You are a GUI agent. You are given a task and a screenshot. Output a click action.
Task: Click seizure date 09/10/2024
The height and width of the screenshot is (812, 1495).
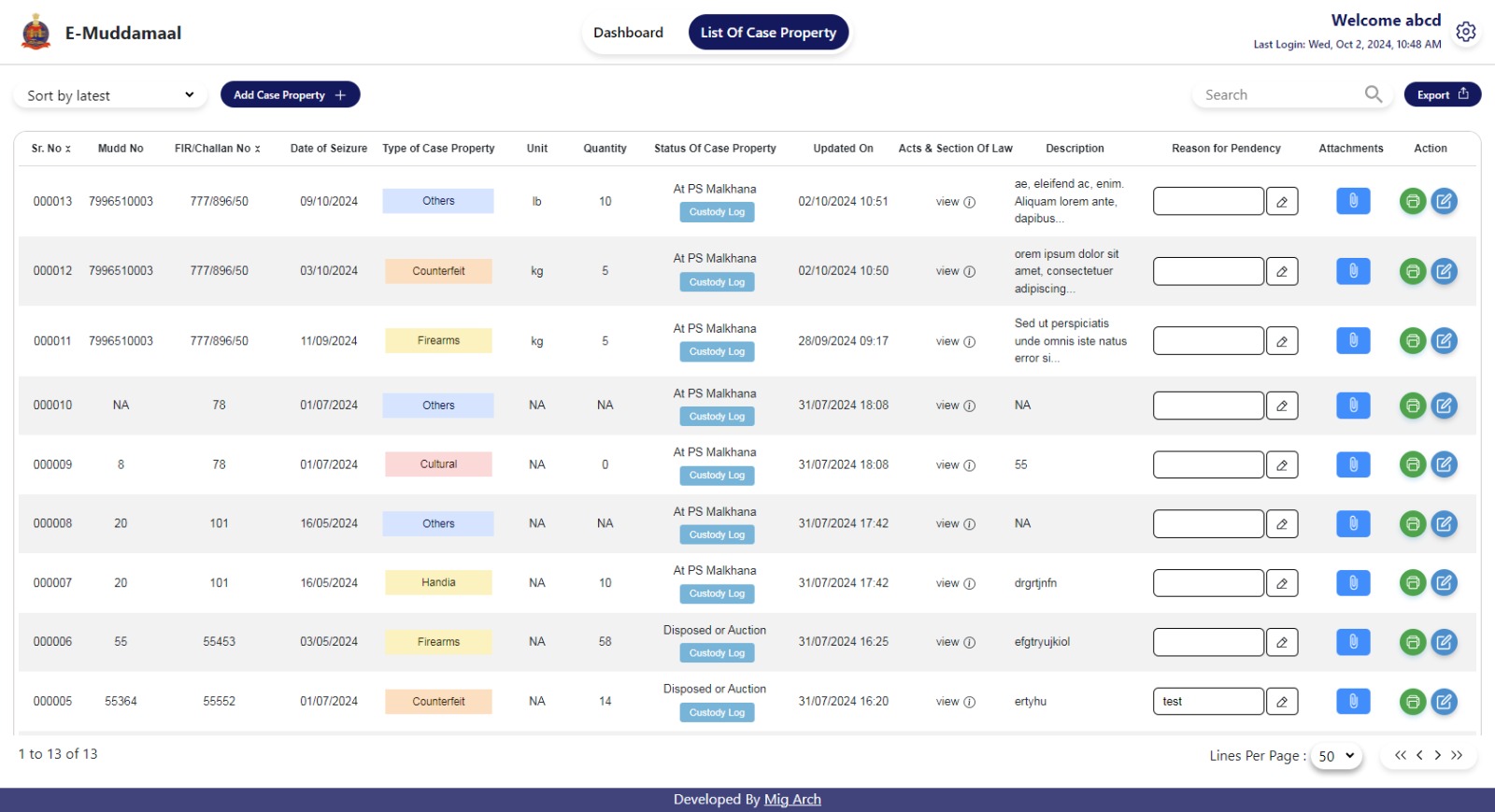[329, 202]
